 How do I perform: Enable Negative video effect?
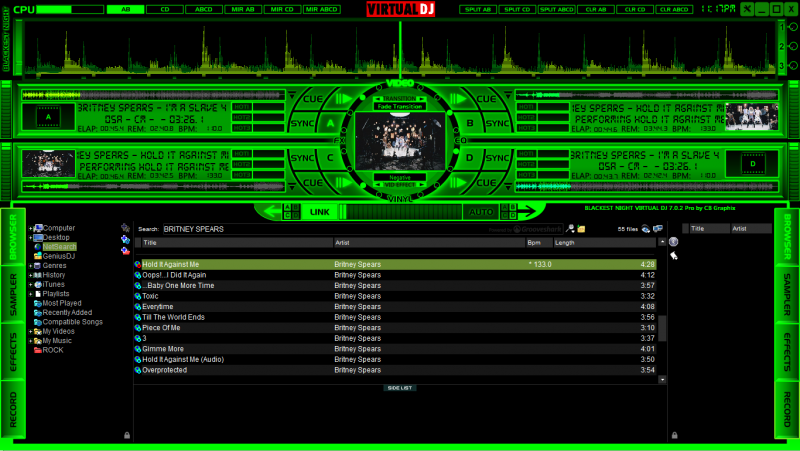click(x=400, y=178)
